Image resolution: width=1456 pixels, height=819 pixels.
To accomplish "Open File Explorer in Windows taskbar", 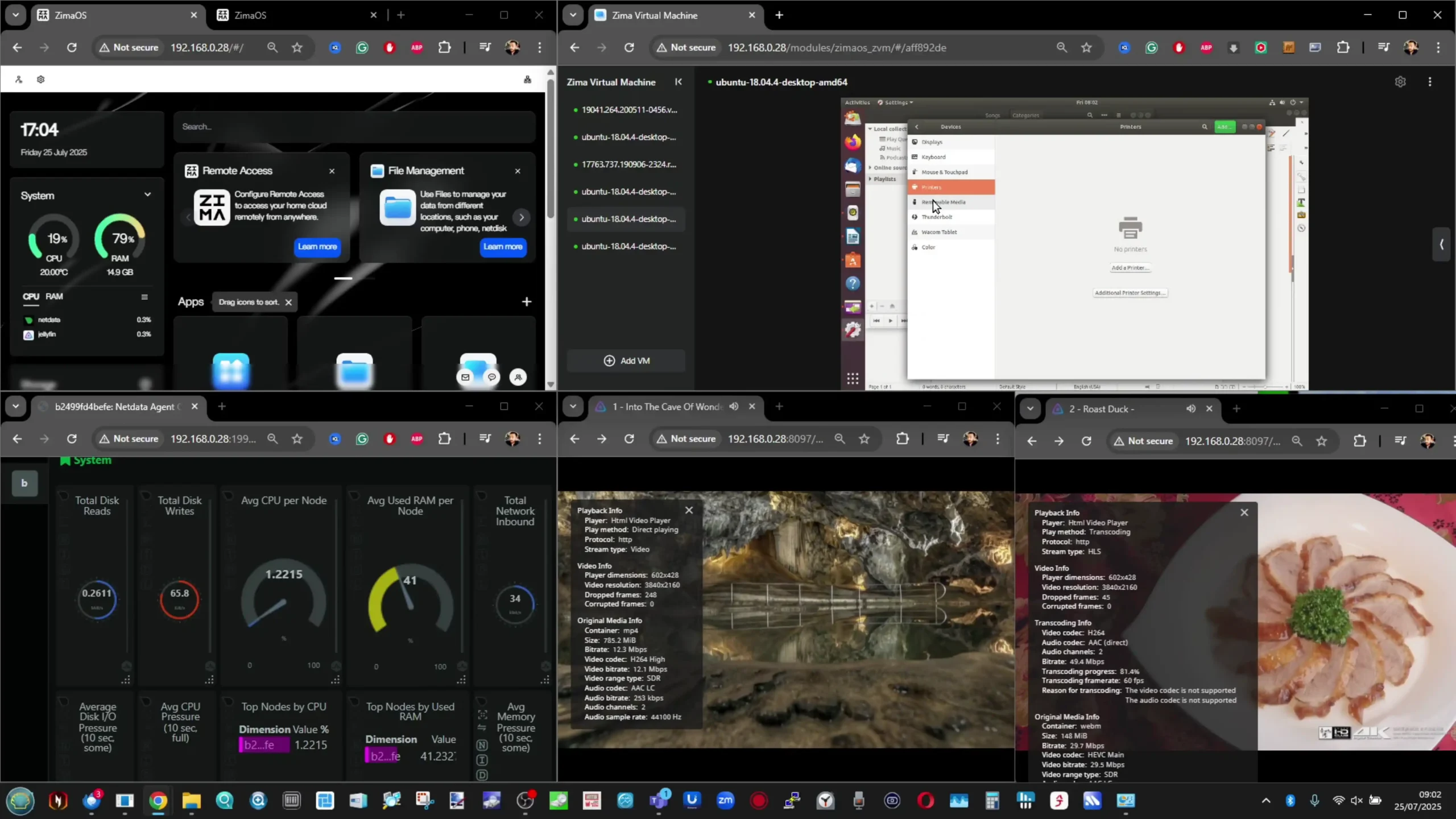I will [192, 801].
